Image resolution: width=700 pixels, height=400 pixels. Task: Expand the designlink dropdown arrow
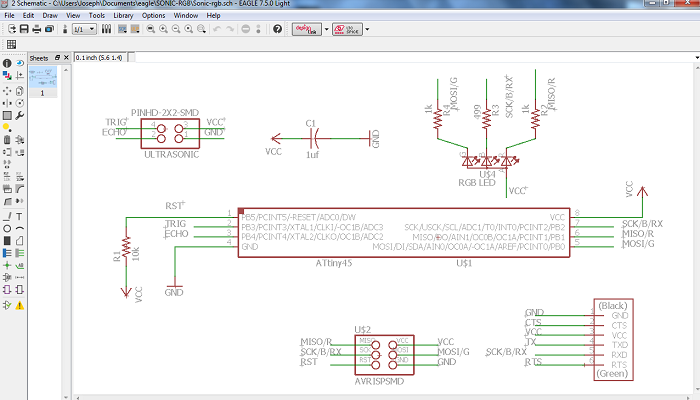coord(326,29)
